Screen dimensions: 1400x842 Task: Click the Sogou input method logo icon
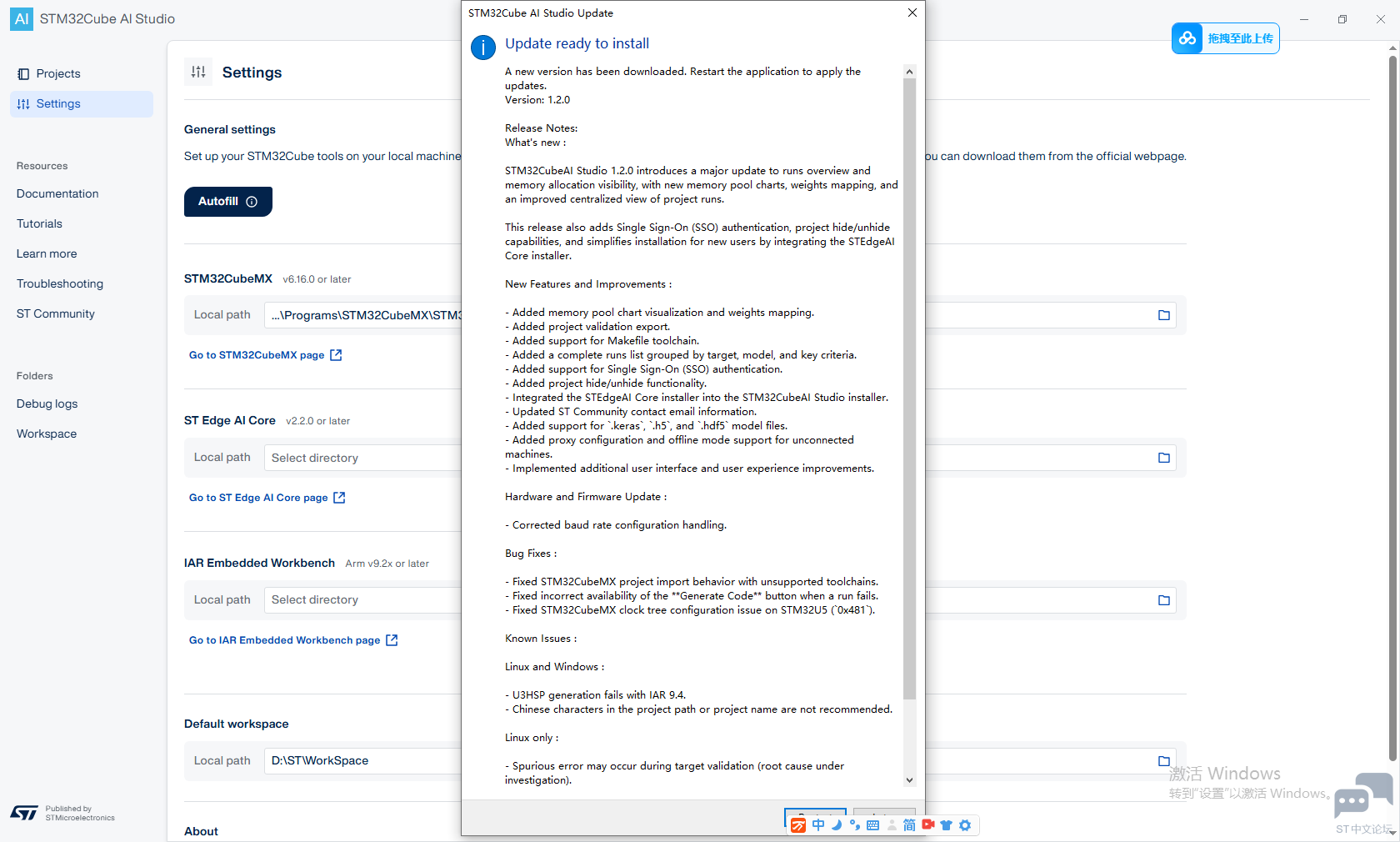coord(798,825)
